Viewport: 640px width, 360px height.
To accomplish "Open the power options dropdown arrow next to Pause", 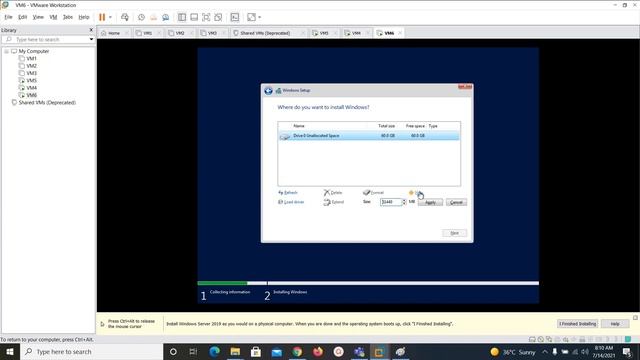I will [110, 17].
